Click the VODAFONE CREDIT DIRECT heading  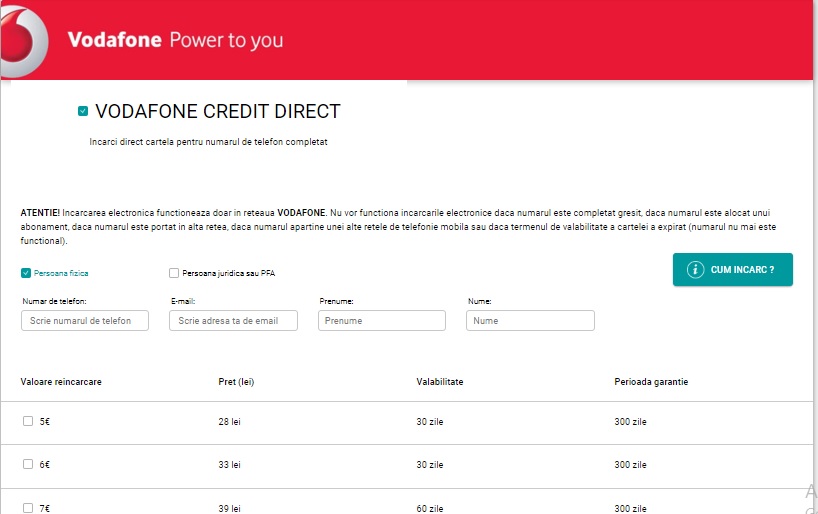(218, 111)
